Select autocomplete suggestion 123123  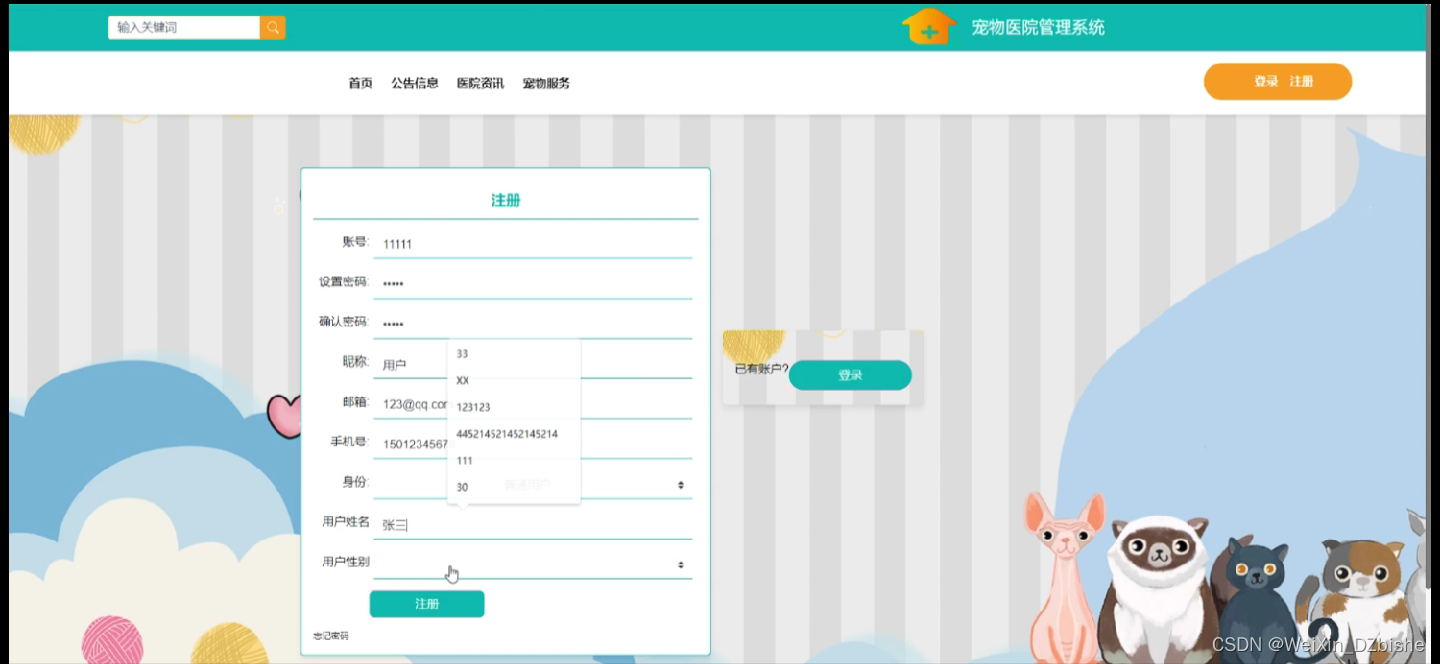click(x=514, y=407)
